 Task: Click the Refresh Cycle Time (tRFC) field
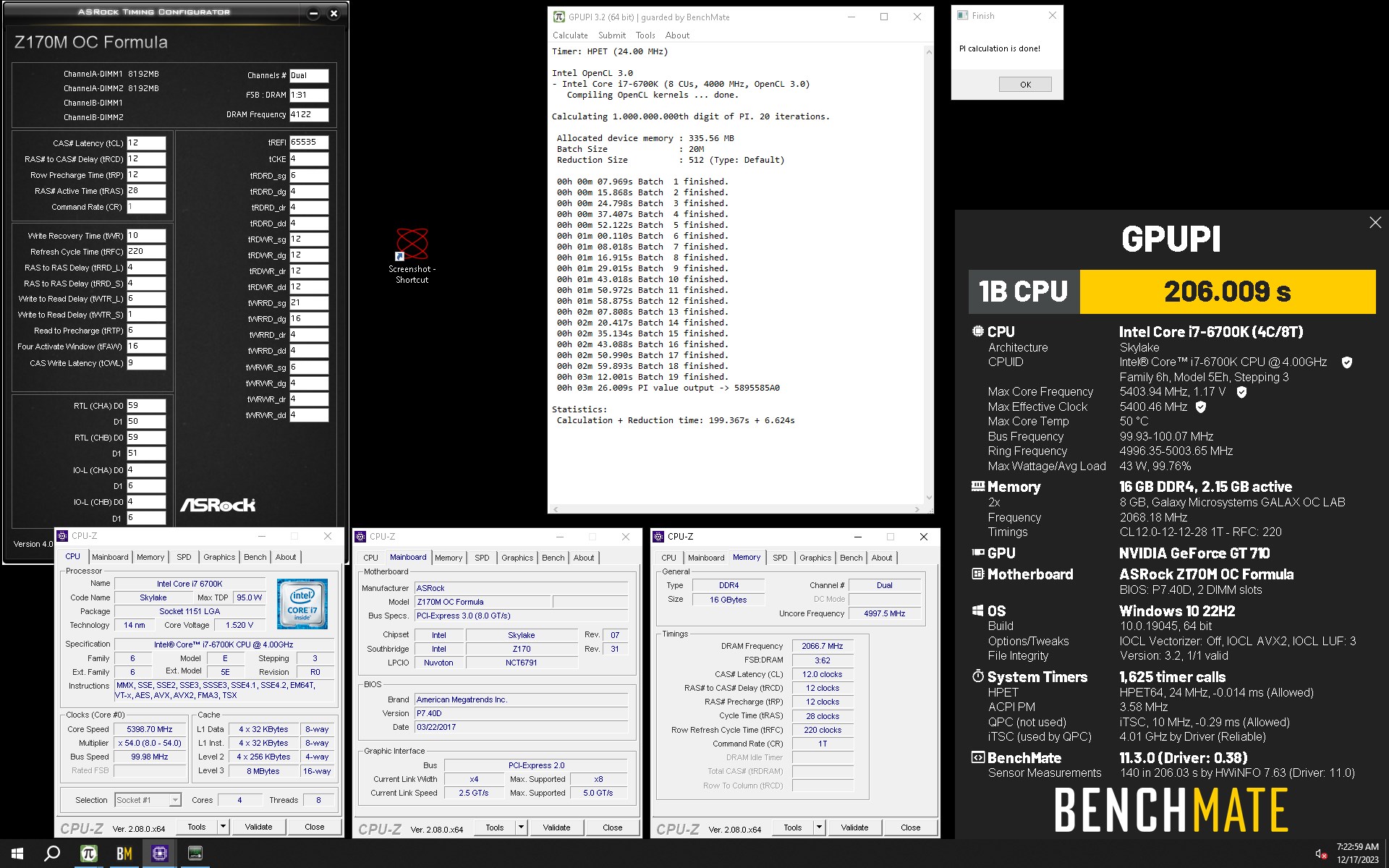[x=146, y=252]
